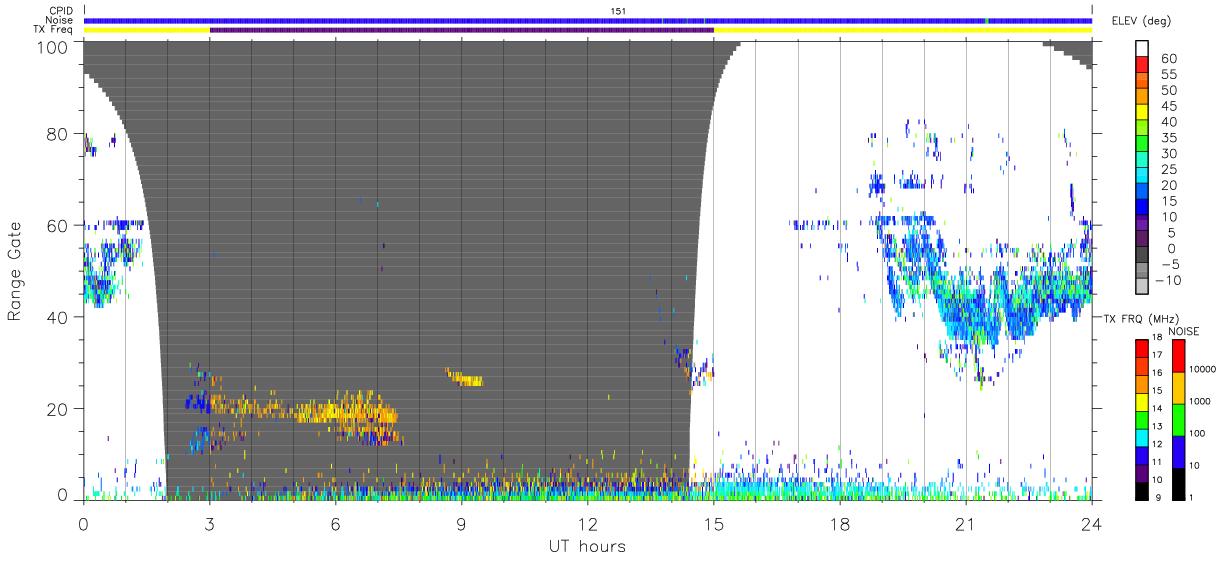This screenshot has width=1228, height=567.
Task: Click the NOISE legend title
Action: click(x=1183, y=331)
